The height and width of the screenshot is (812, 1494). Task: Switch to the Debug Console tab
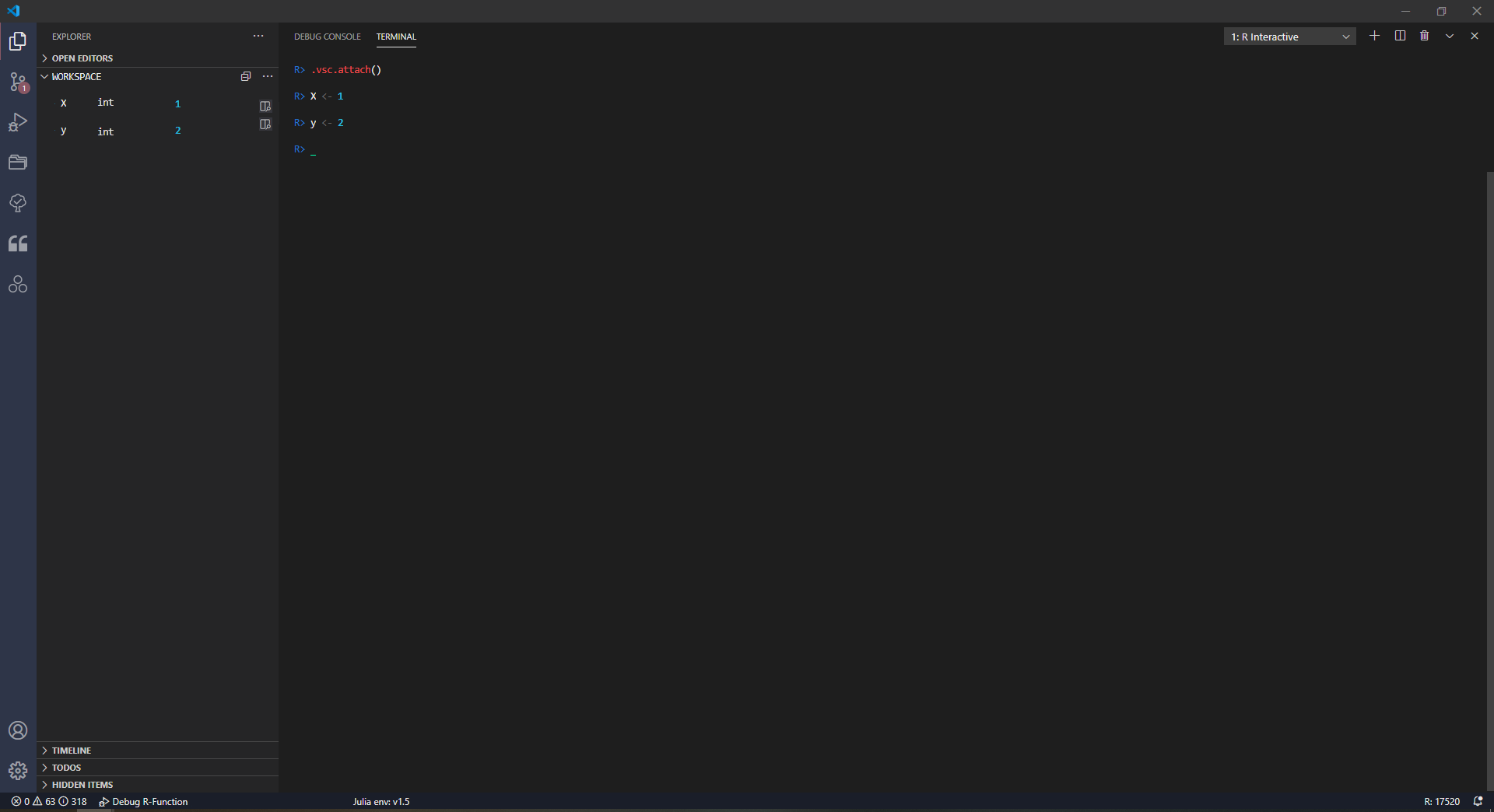click(328, 37)
